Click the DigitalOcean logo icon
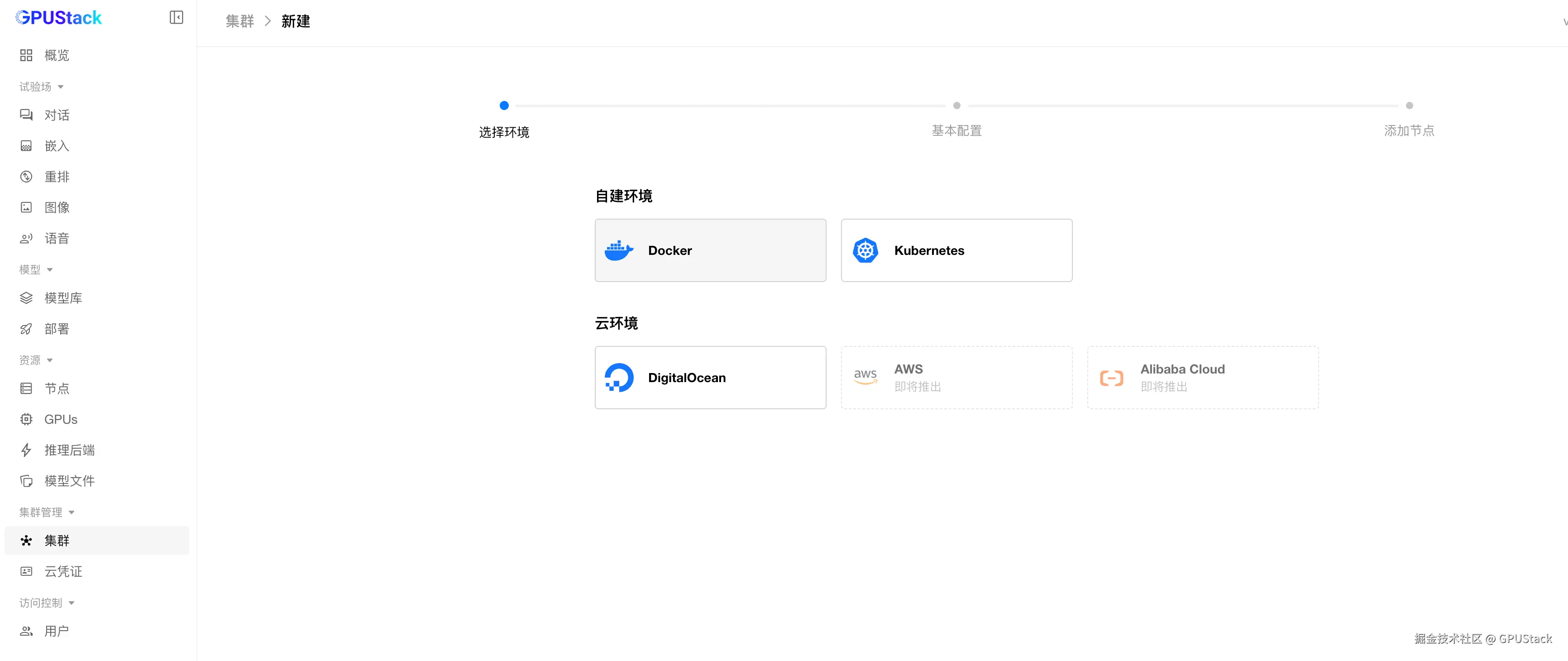The width and height of the screenshot is (1568, 661). point(618,378)
